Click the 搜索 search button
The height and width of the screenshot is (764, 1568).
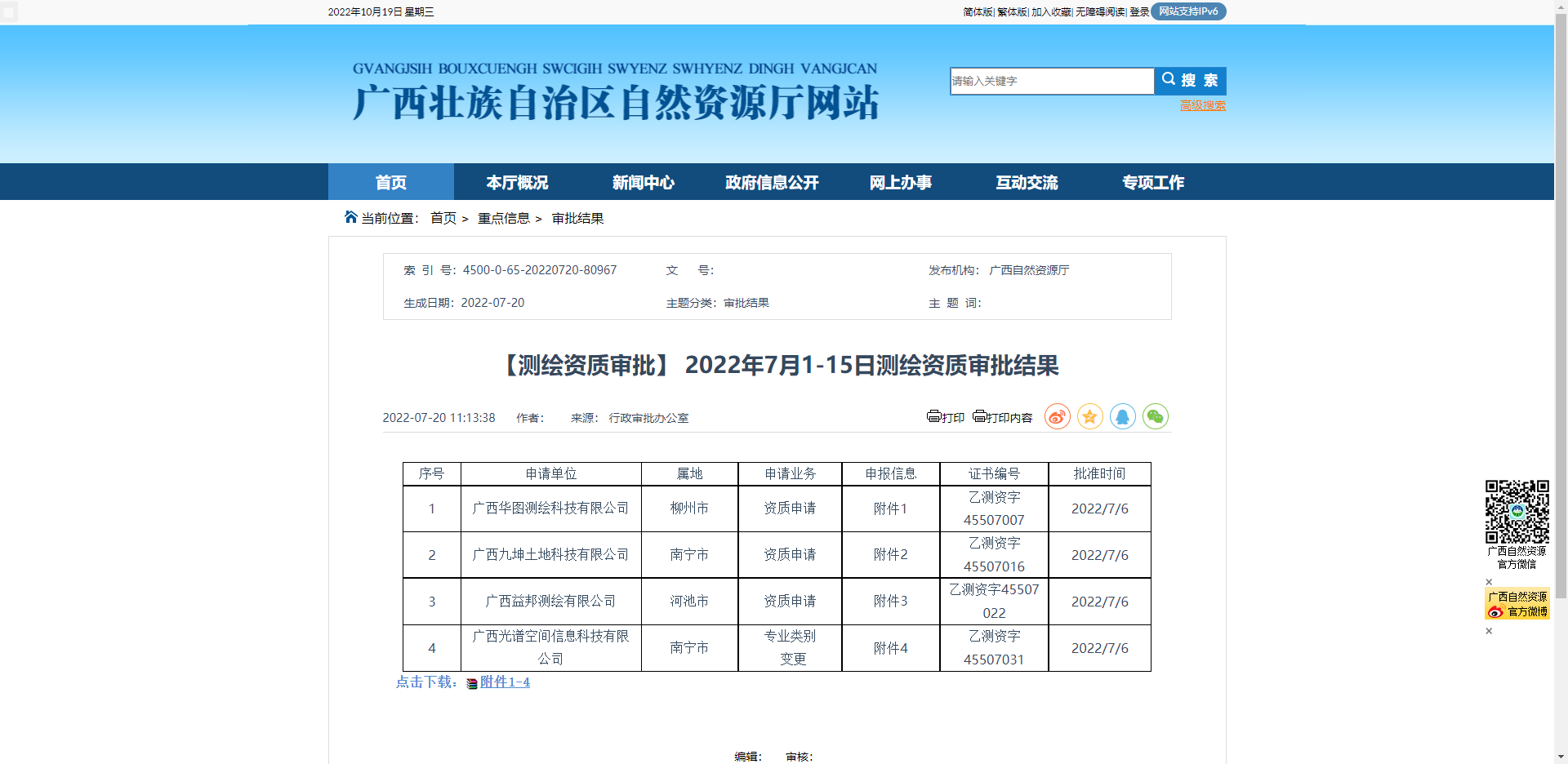pos(1190,81)
